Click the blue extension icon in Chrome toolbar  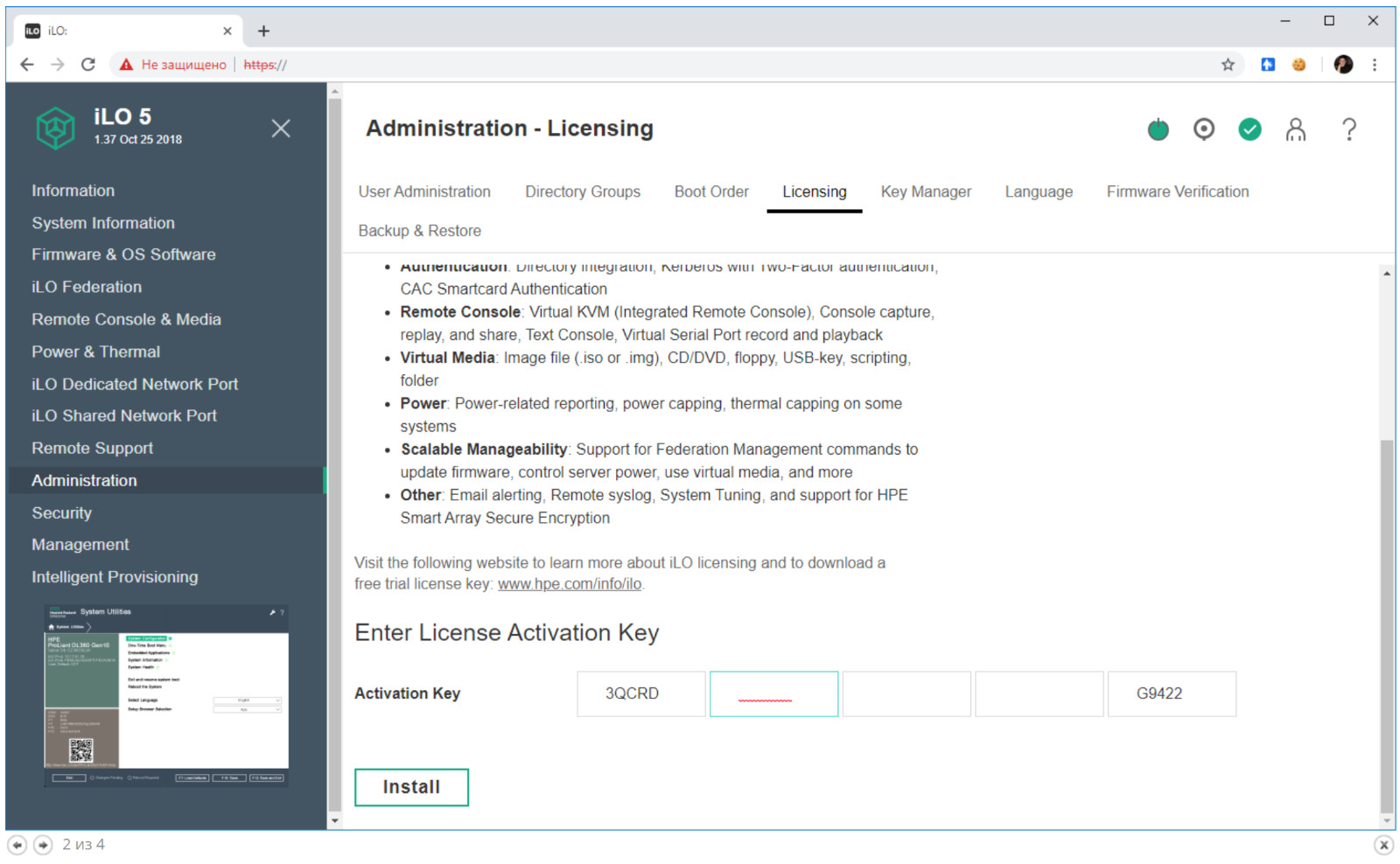pos(1268,65)
